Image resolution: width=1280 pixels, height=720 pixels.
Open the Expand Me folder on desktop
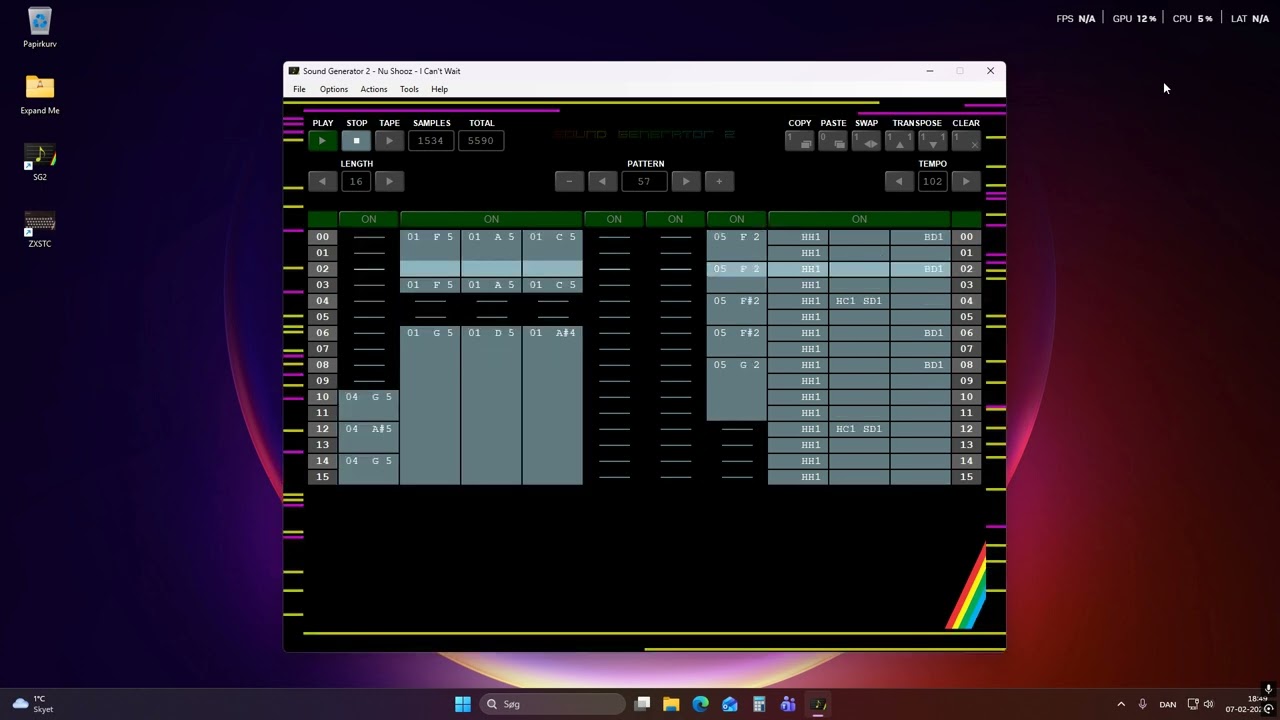coord(40,94)
